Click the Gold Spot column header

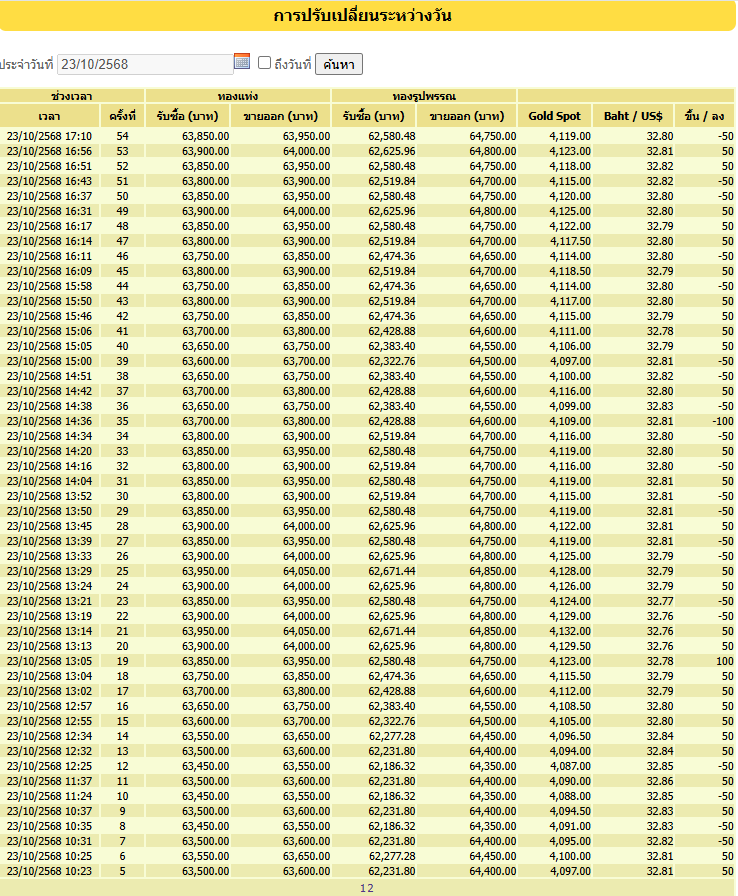pos(554,116)
